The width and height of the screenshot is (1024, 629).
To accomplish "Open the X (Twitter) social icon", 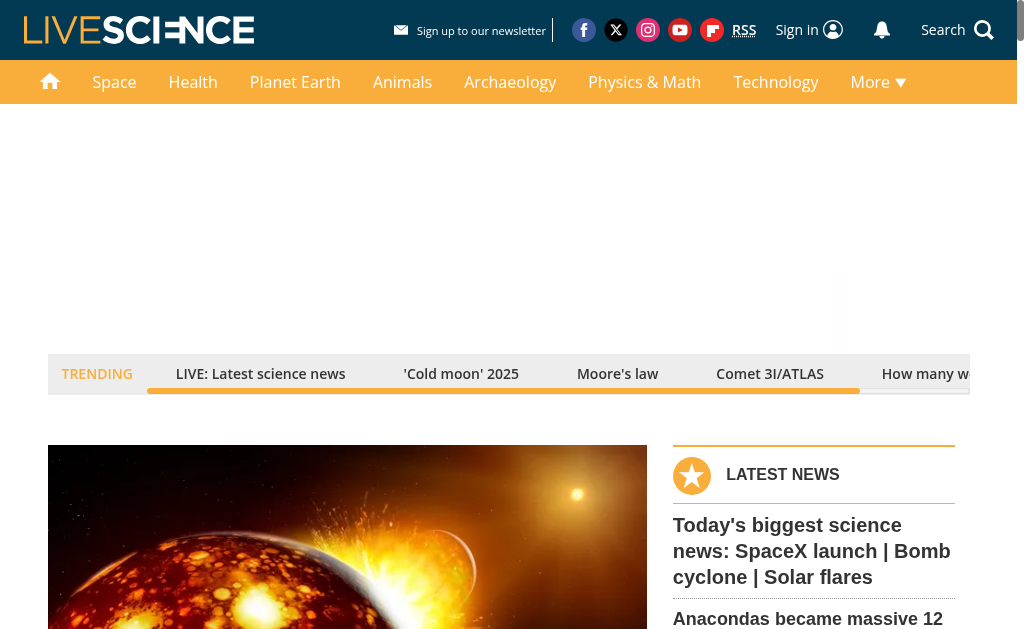I will click(616, 30).
